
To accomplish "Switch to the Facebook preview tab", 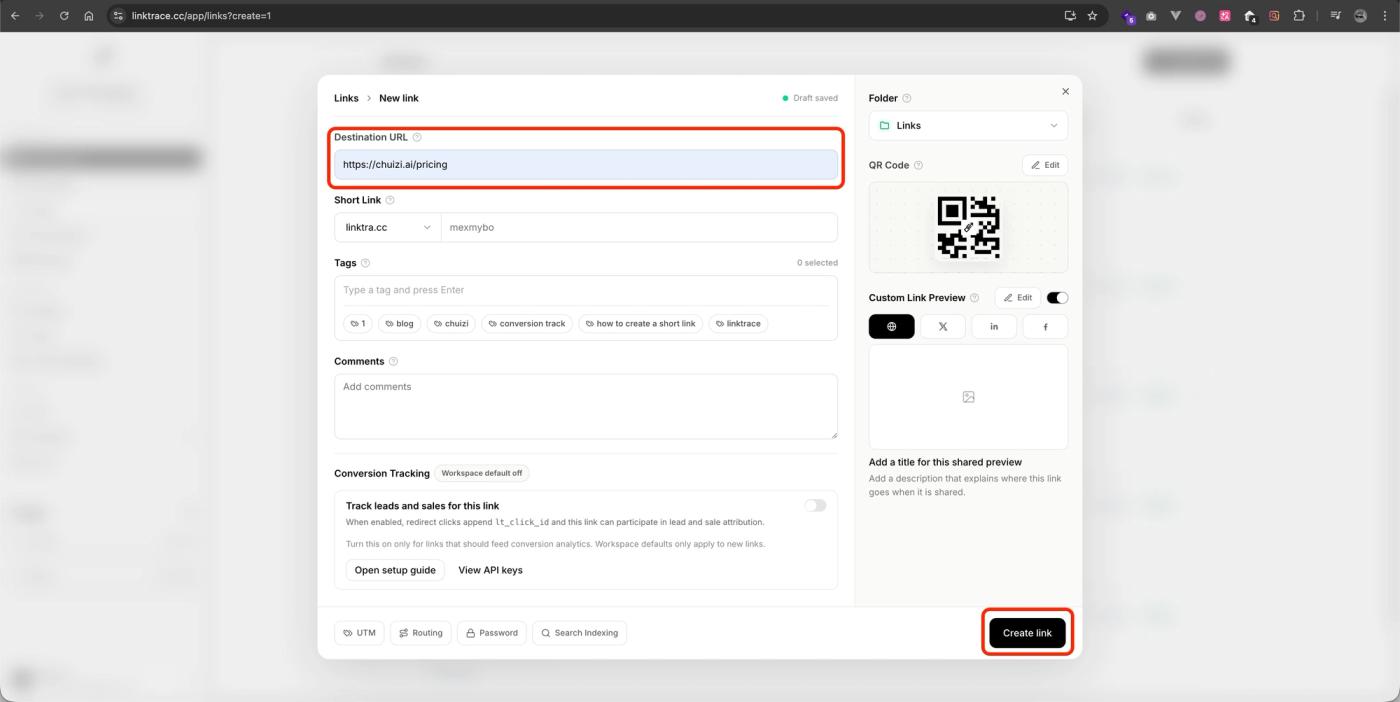I will (1044, 325).
